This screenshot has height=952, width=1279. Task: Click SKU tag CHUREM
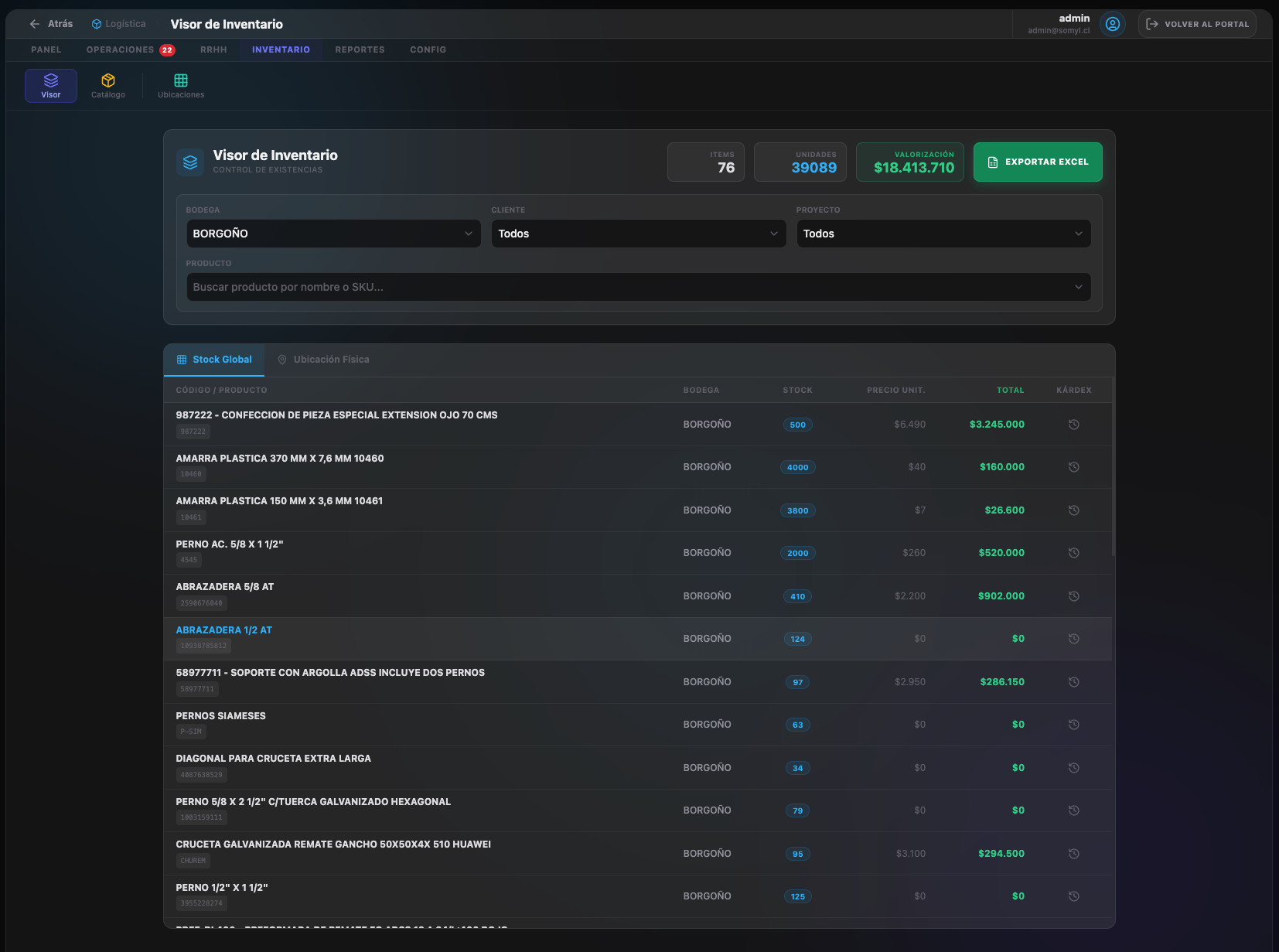pyautogui.click(x=193, y=861)
